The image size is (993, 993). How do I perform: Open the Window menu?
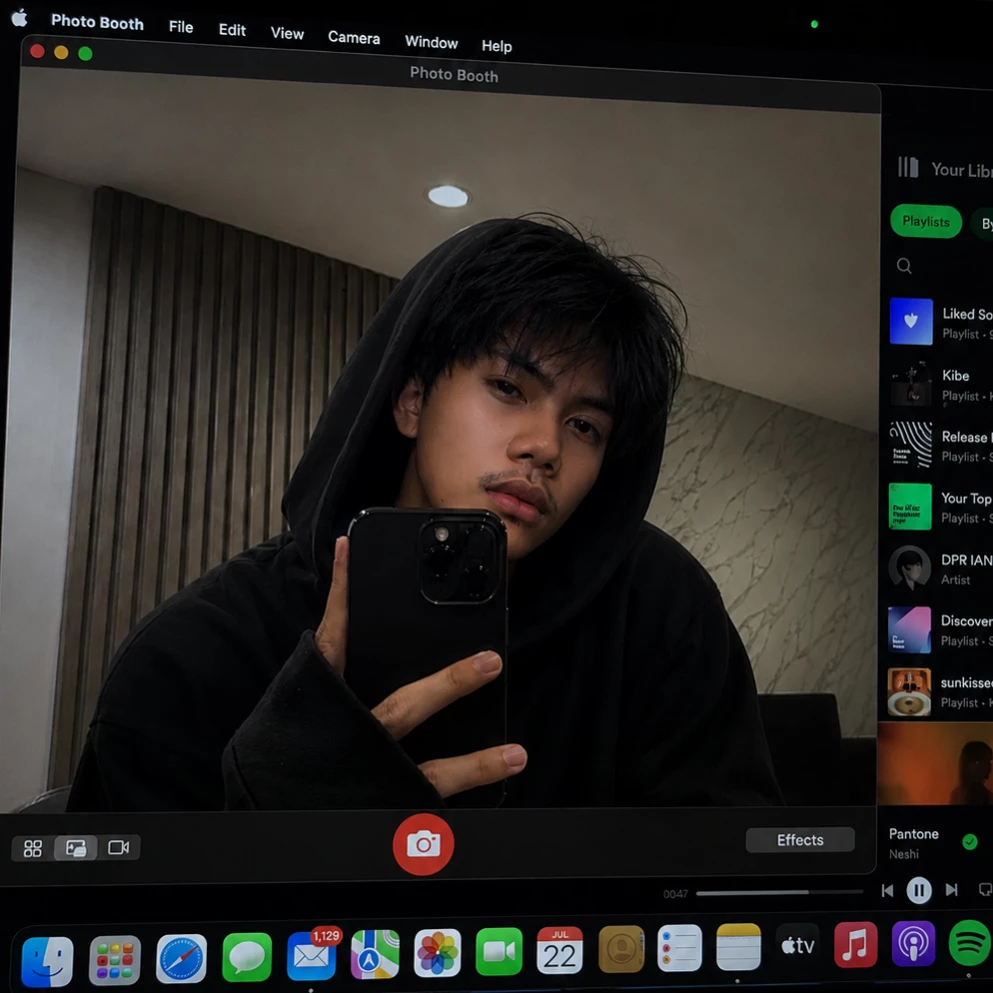431,42
